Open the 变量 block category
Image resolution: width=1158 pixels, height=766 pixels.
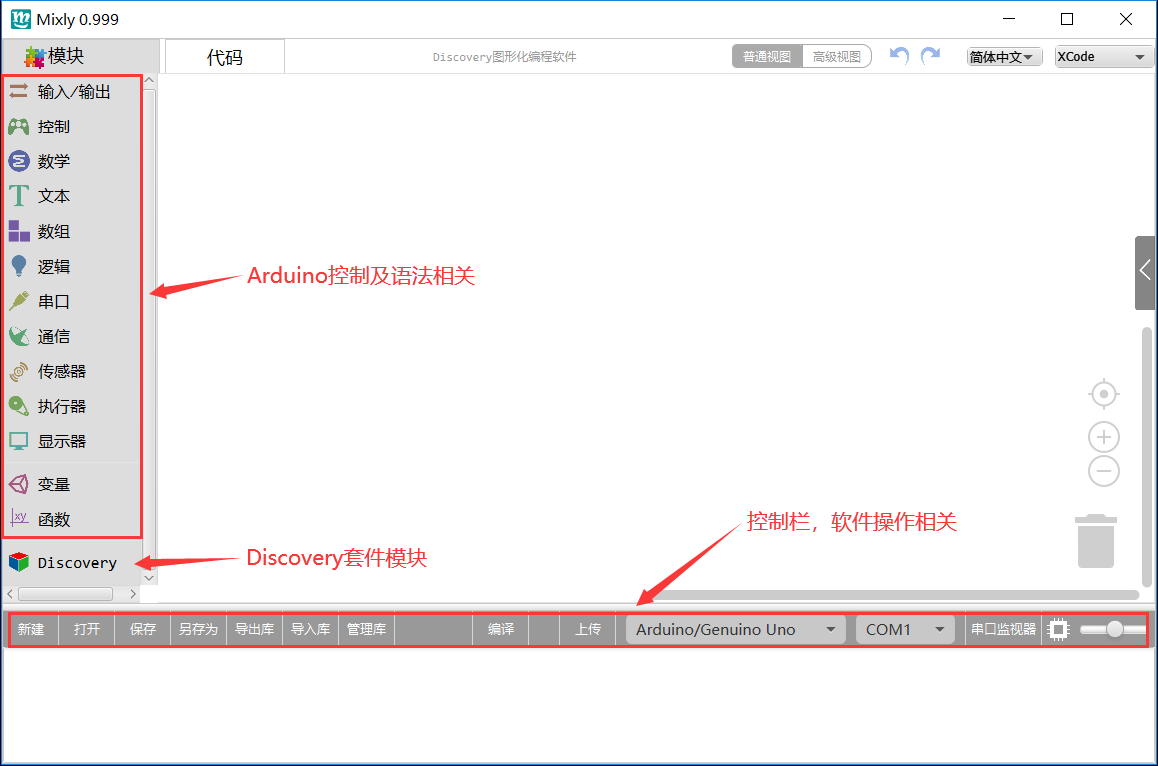coord(72,485)
